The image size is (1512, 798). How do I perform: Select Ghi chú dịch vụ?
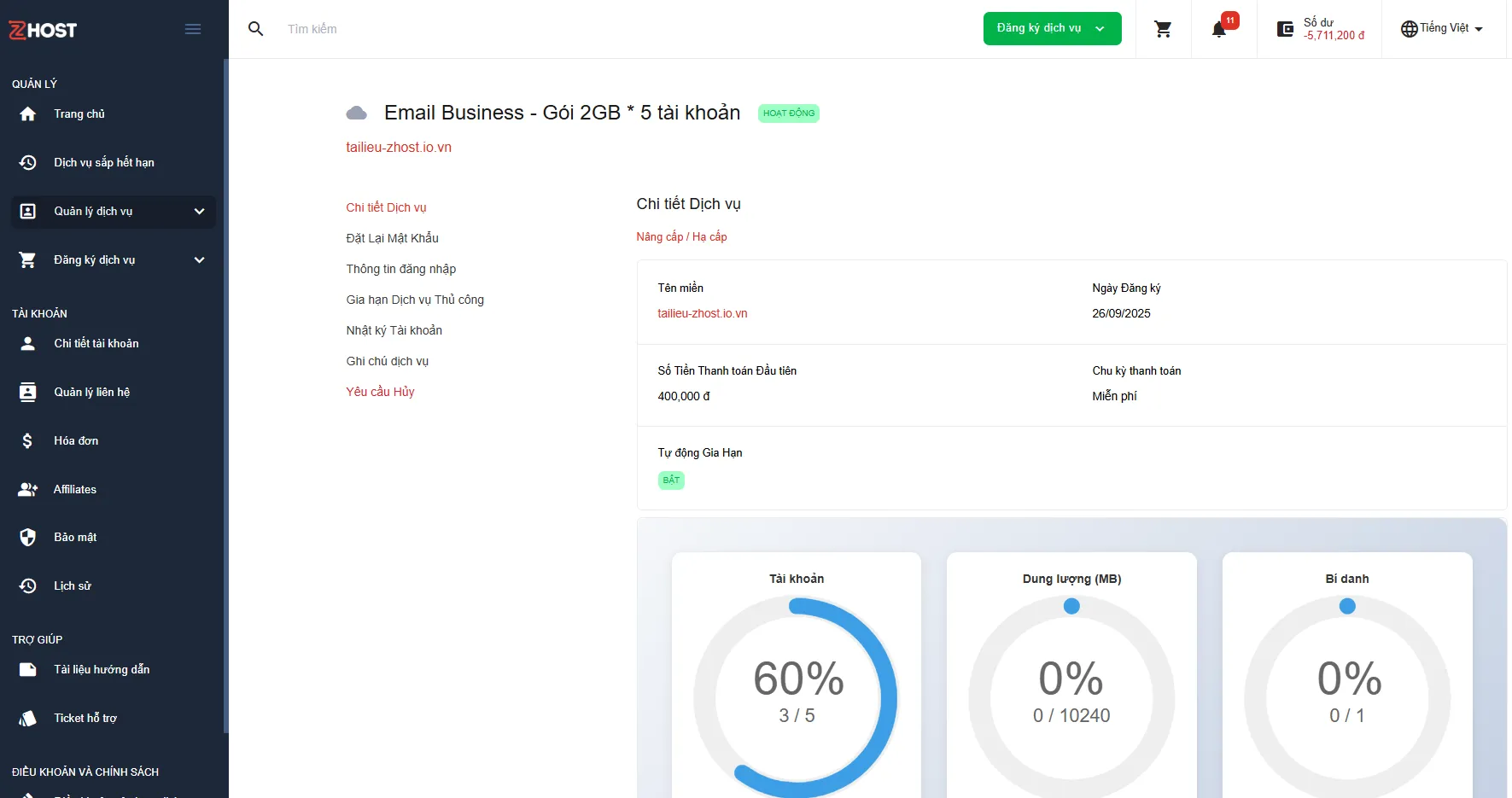tap(388, 361)
